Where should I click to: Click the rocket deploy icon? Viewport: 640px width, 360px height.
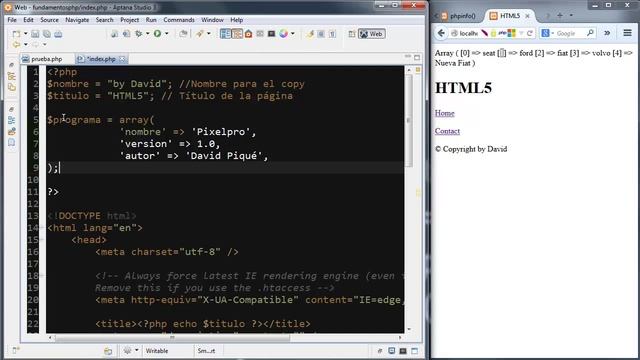click(x=200, y=34)
